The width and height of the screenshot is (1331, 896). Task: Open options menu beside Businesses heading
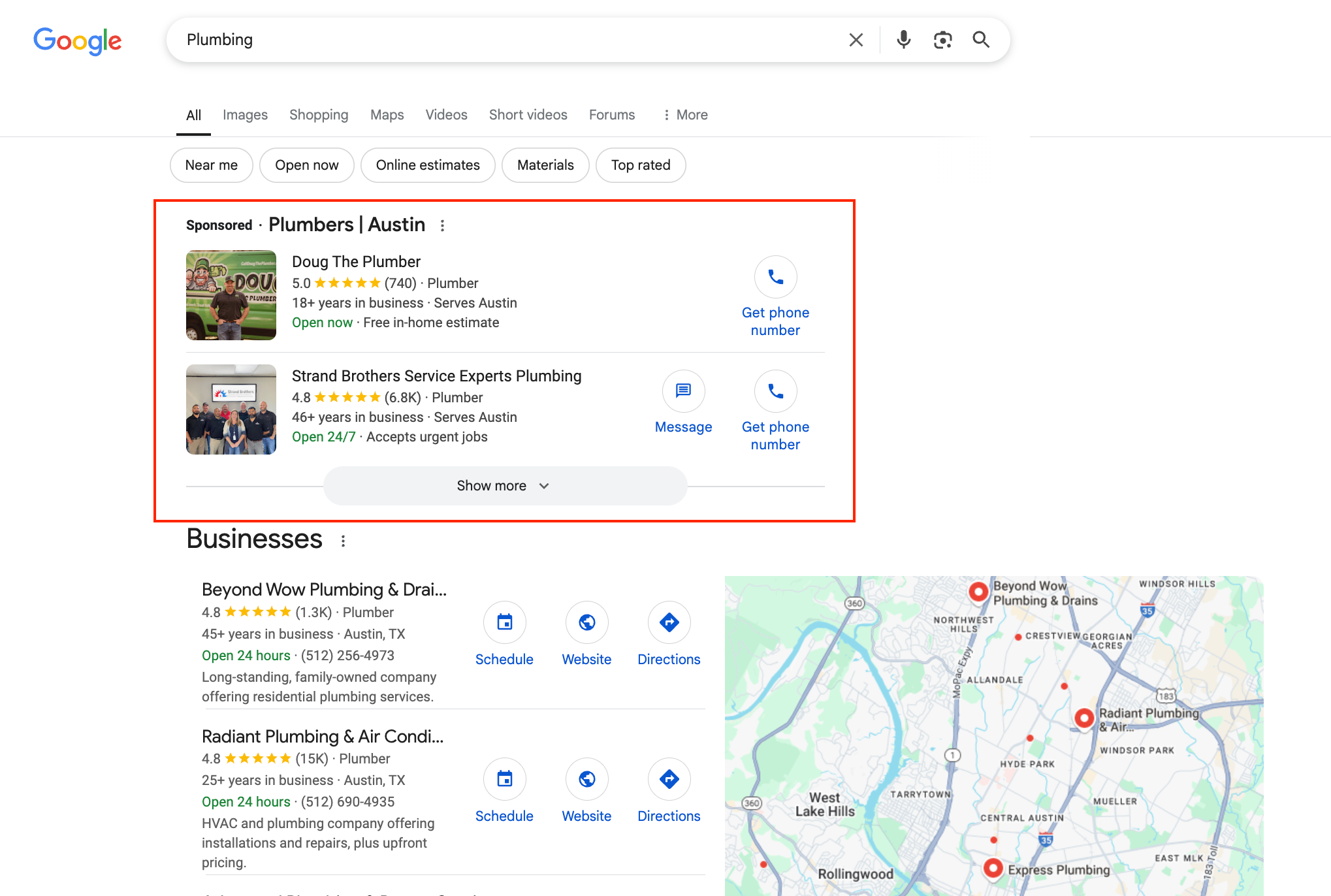tap(343, 541)
